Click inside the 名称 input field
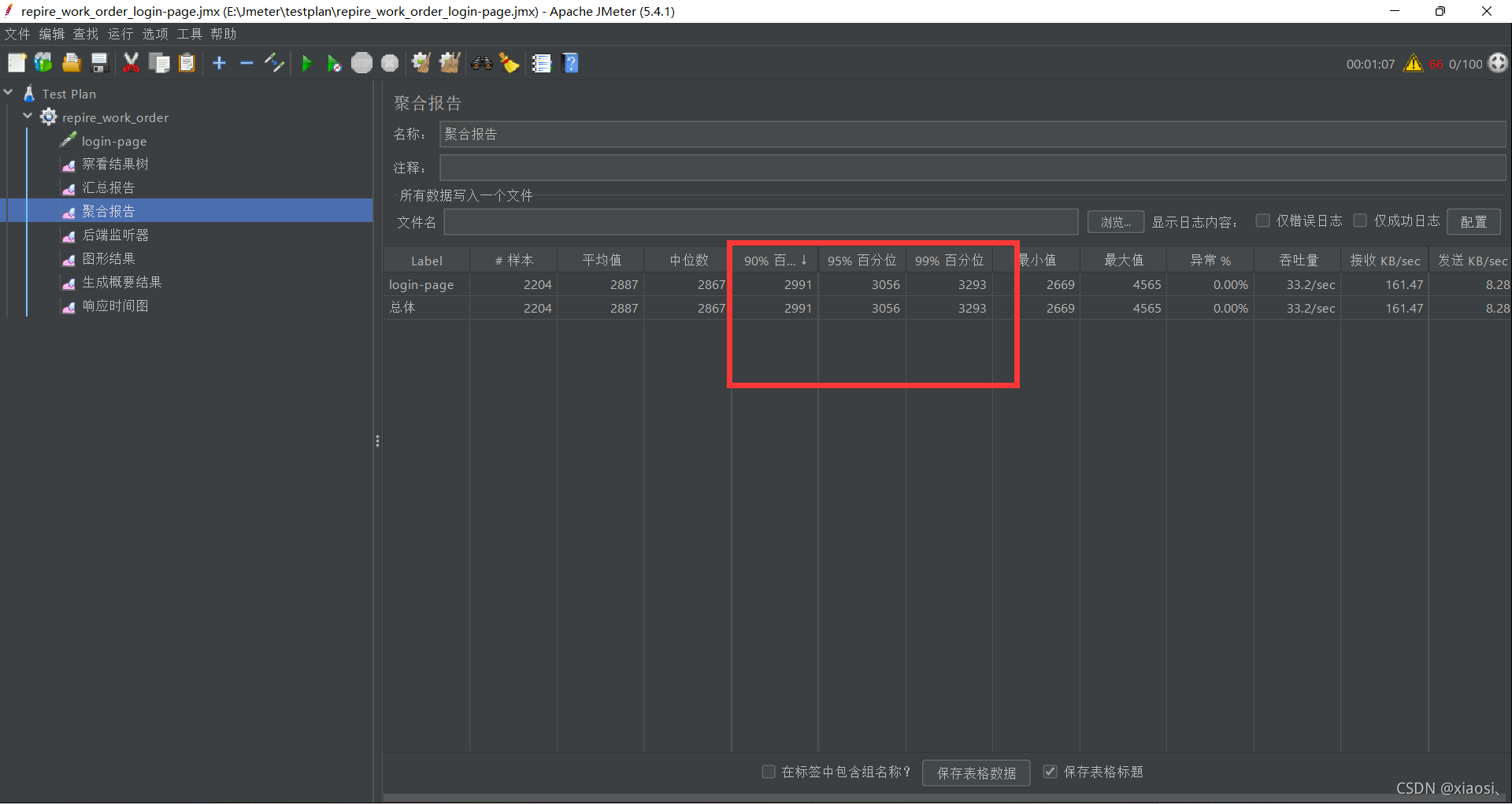1512x804 pixels. (973, 134)
